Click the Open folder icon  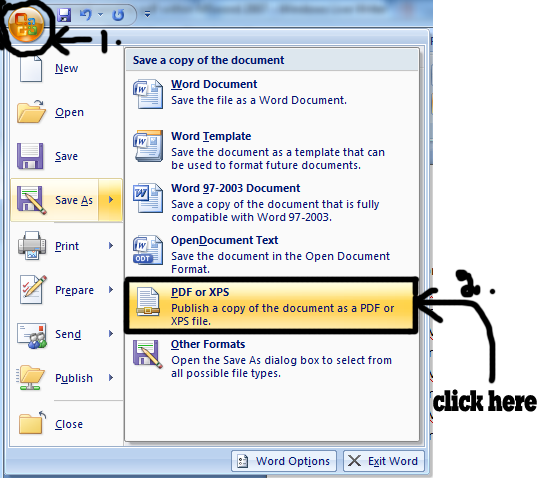pyautogui.click(x=31, y=112)
